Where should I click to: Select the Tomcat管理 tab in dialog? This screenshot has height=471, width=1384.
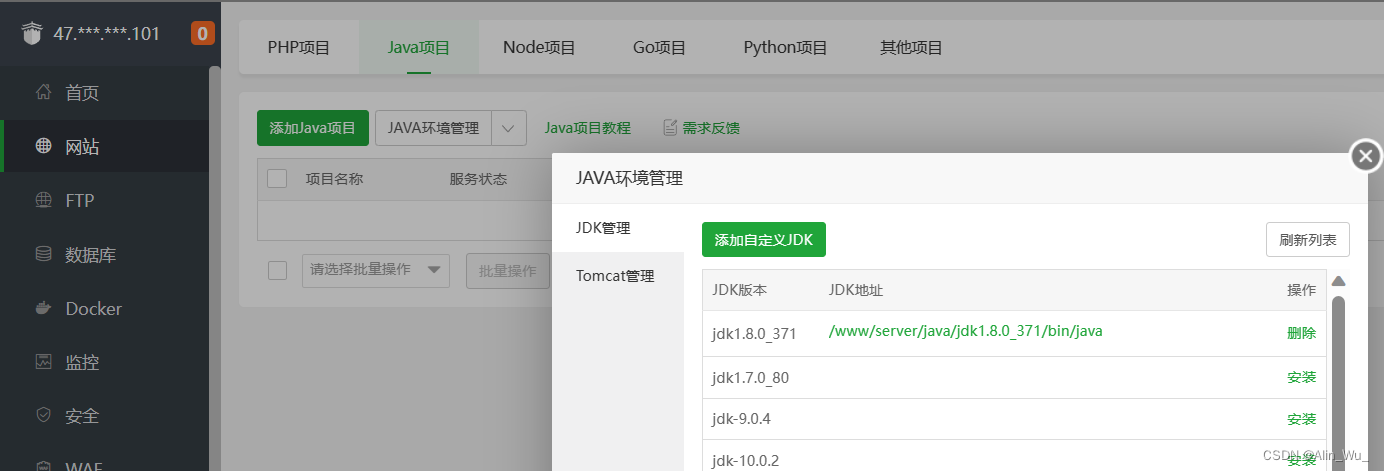click(618, 276)
